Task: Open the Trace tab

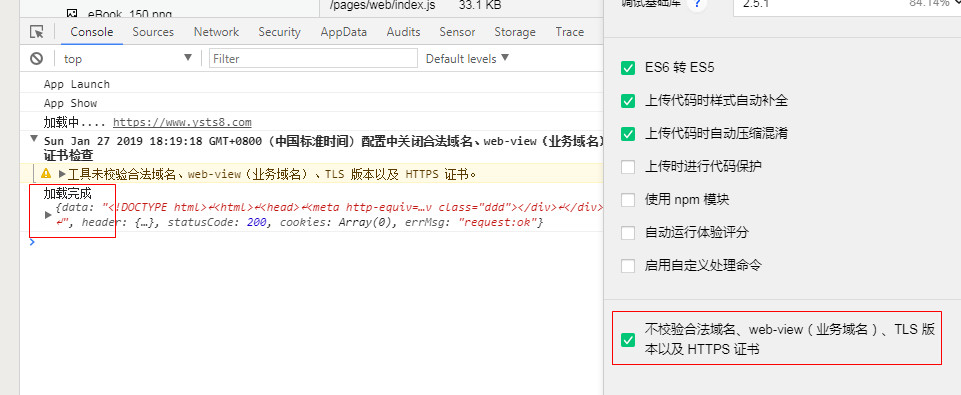Action: click(570, 32)
